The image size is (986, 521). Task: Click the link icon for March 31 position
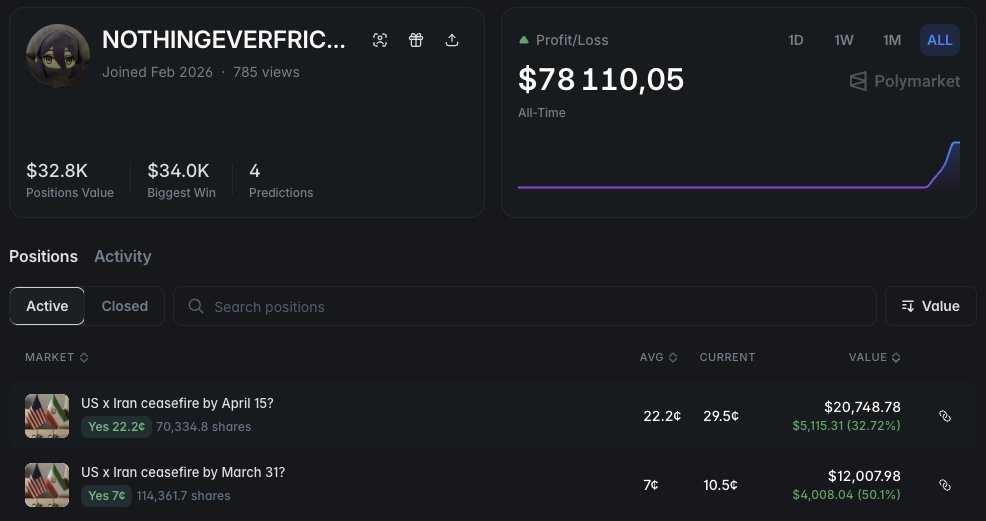[x=944, y=485]
